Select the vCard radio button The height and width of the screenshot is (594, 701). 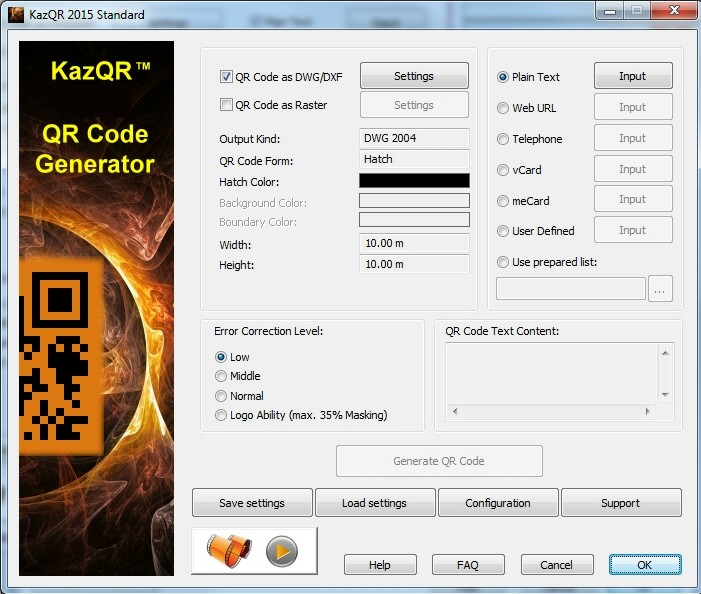pos(503,170)
